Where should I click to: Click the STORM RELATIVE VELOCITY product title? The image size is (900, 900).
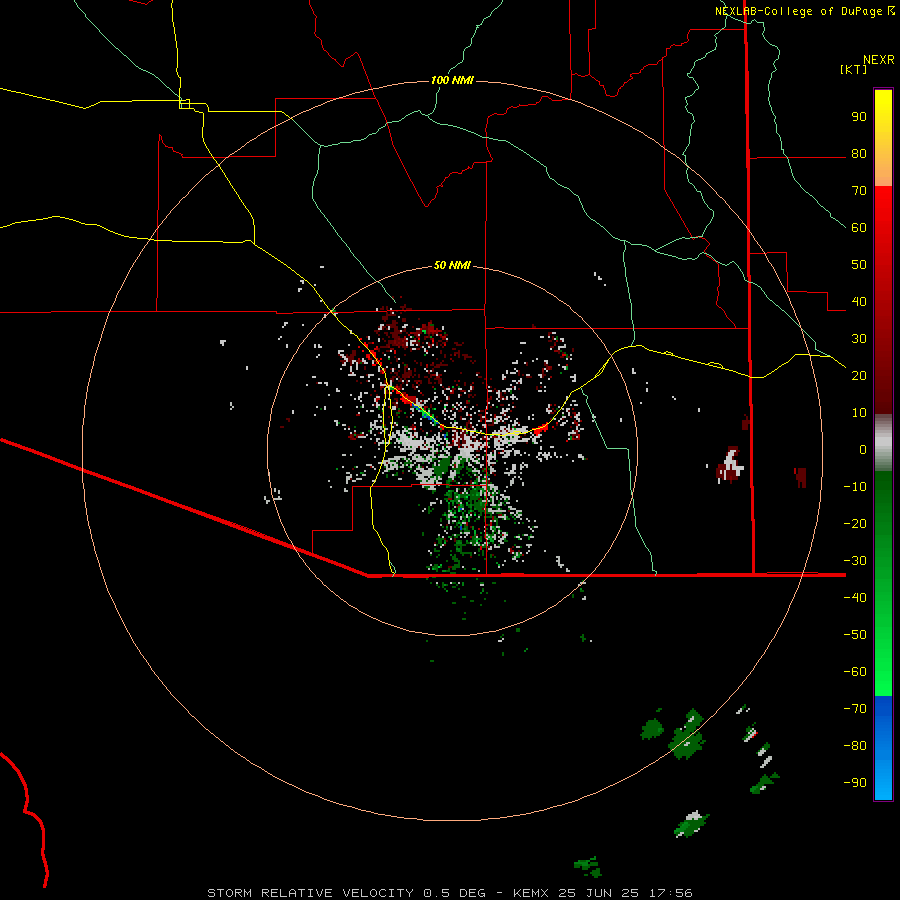point(311,893)
